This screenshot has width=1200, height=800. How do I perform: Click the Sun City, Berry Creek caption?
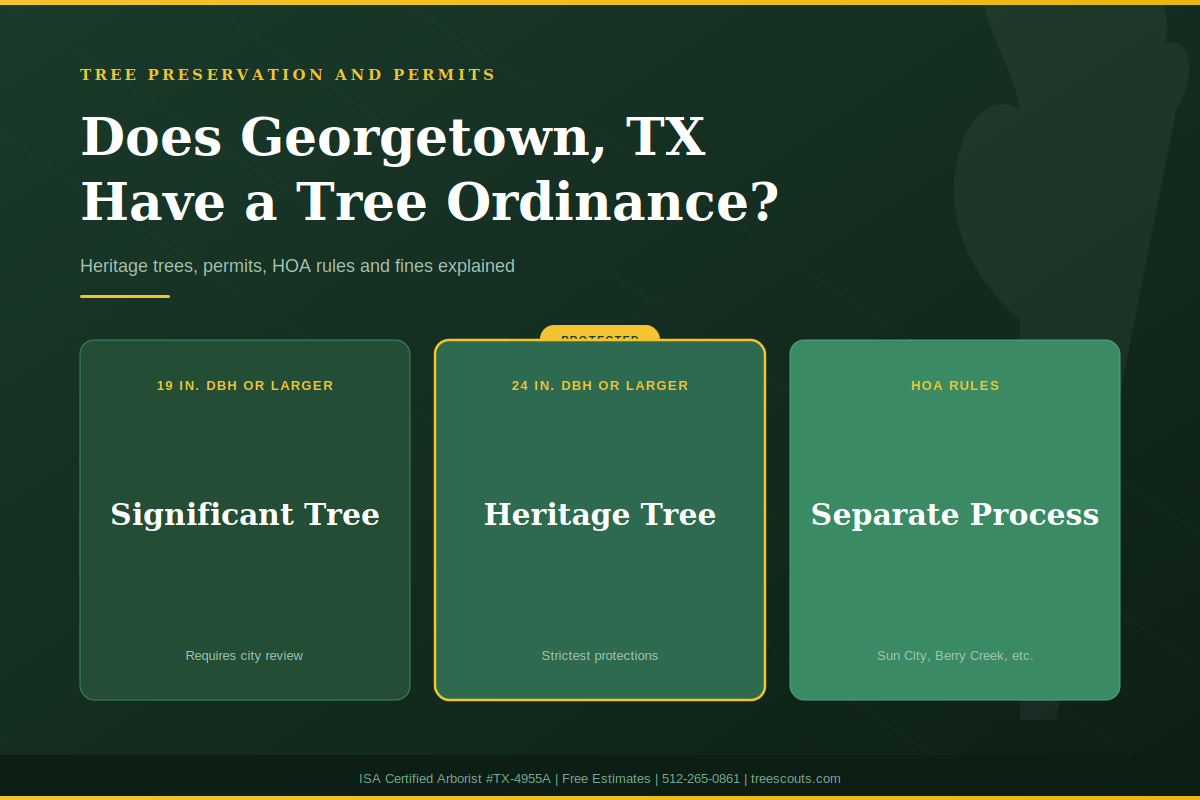point(955,655)
